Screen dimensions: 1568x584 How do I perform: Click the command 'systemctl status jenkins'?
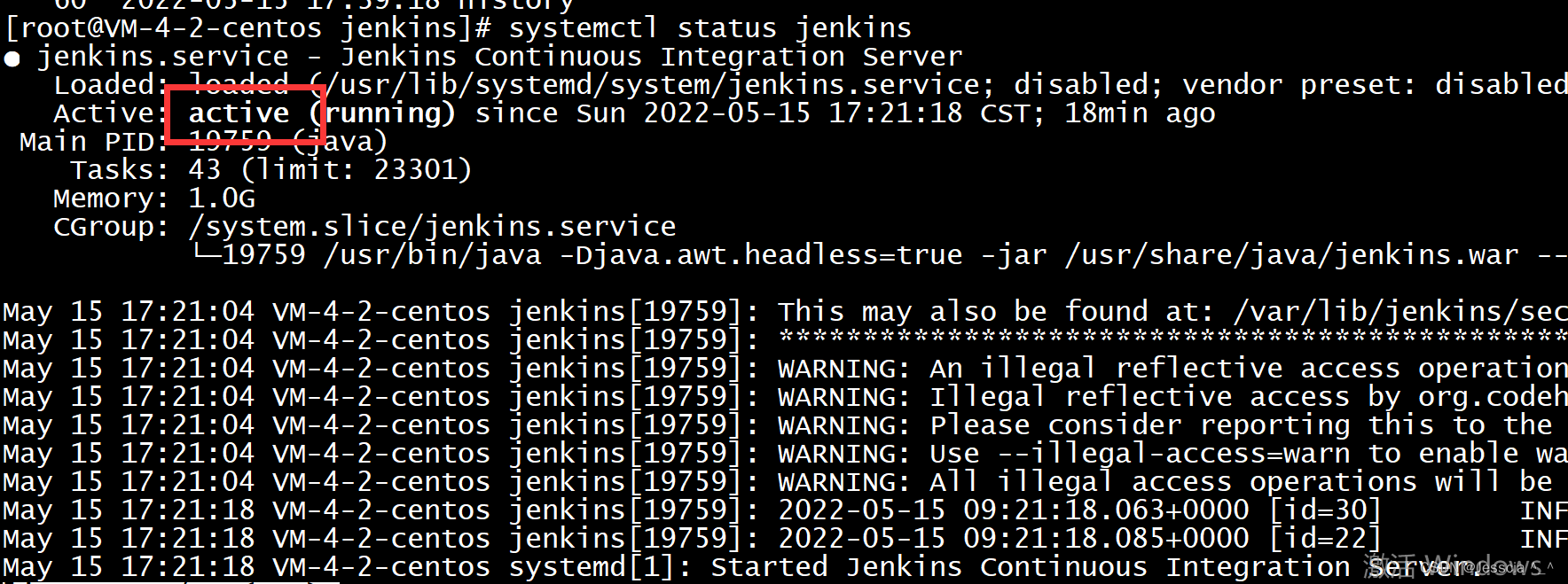(x=710, y=27)
